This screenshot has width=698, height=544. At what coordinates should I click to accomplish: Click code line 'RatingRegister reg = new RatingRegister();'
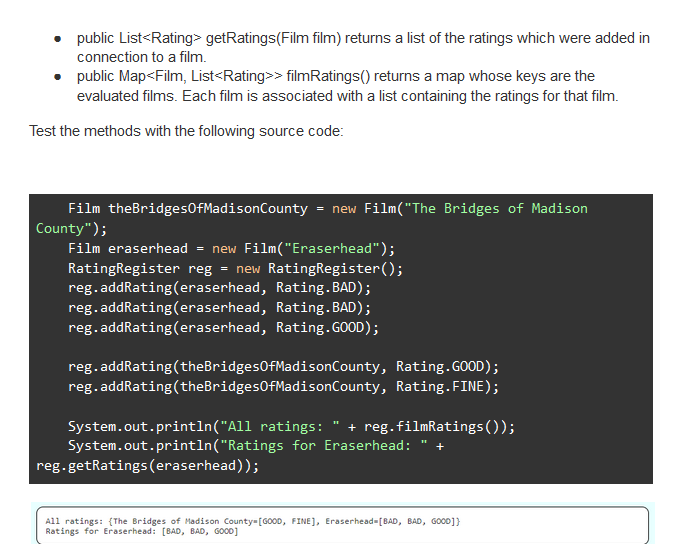(235, 268)
